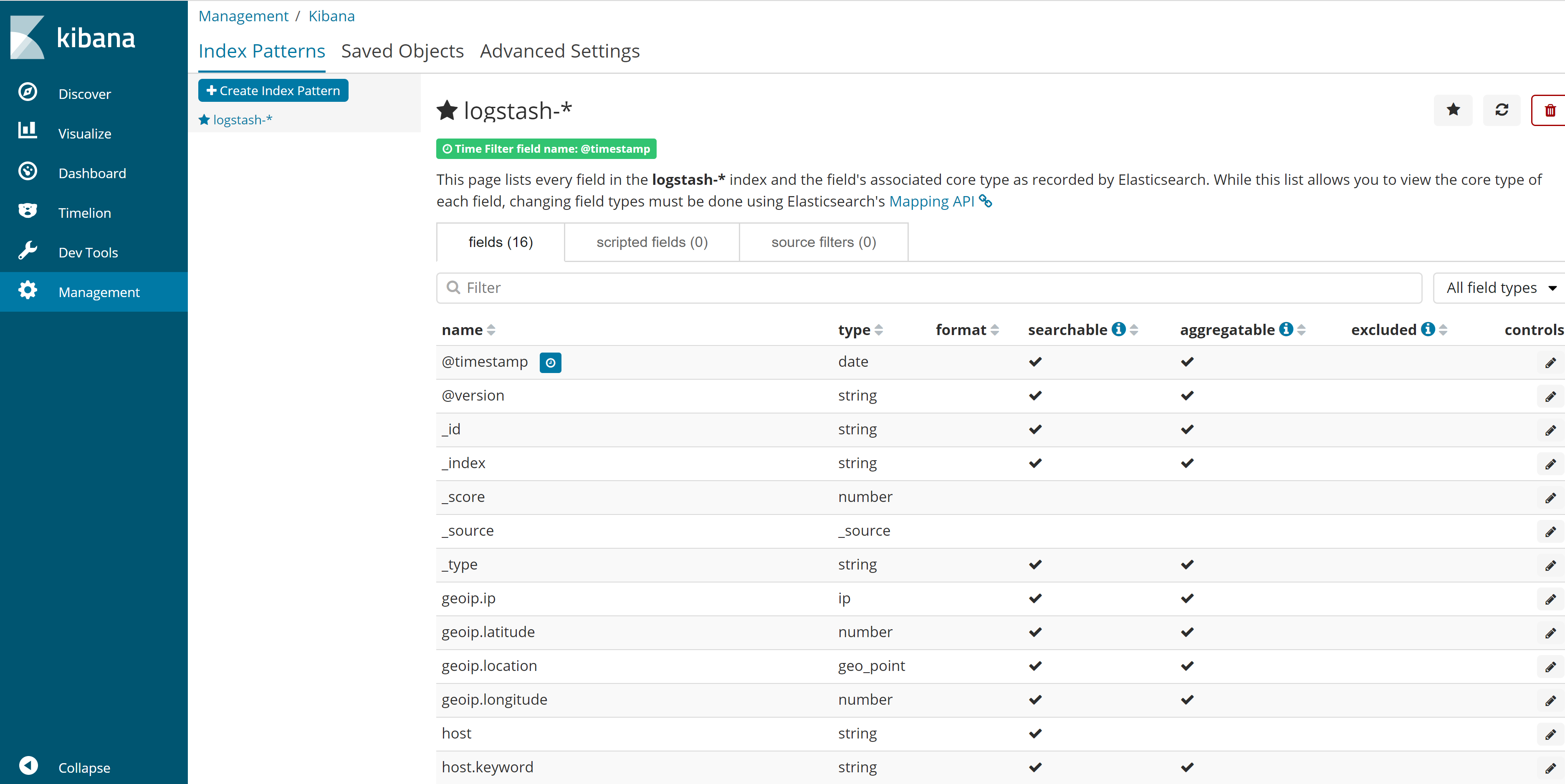Screen dimensions: 1565x784
Task: Collapse the Kibana sidebar
Action: pyautogui.click(x=29, y=766)
